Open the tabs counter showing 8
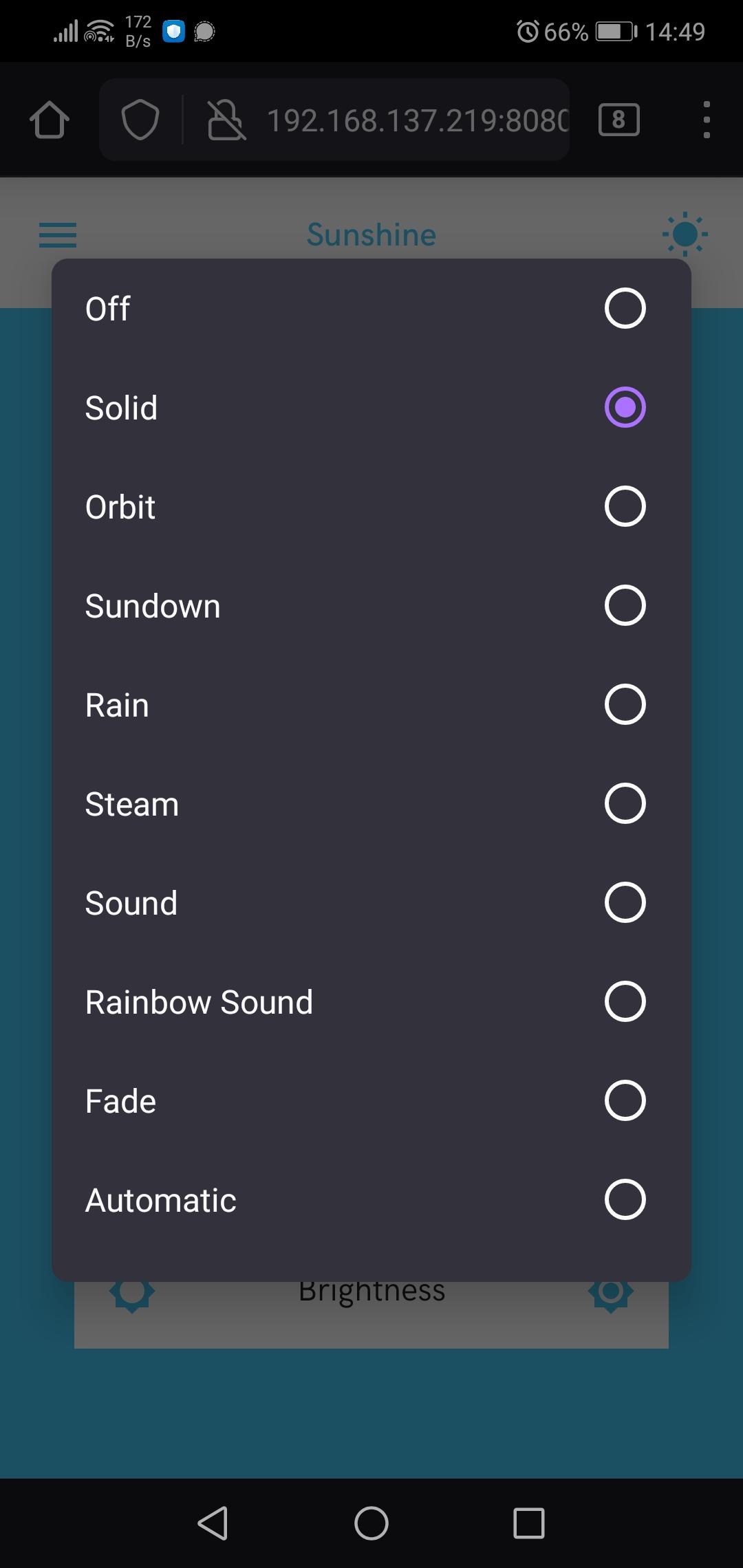The height and width of the screenshot is (1568, 743). 619,120
